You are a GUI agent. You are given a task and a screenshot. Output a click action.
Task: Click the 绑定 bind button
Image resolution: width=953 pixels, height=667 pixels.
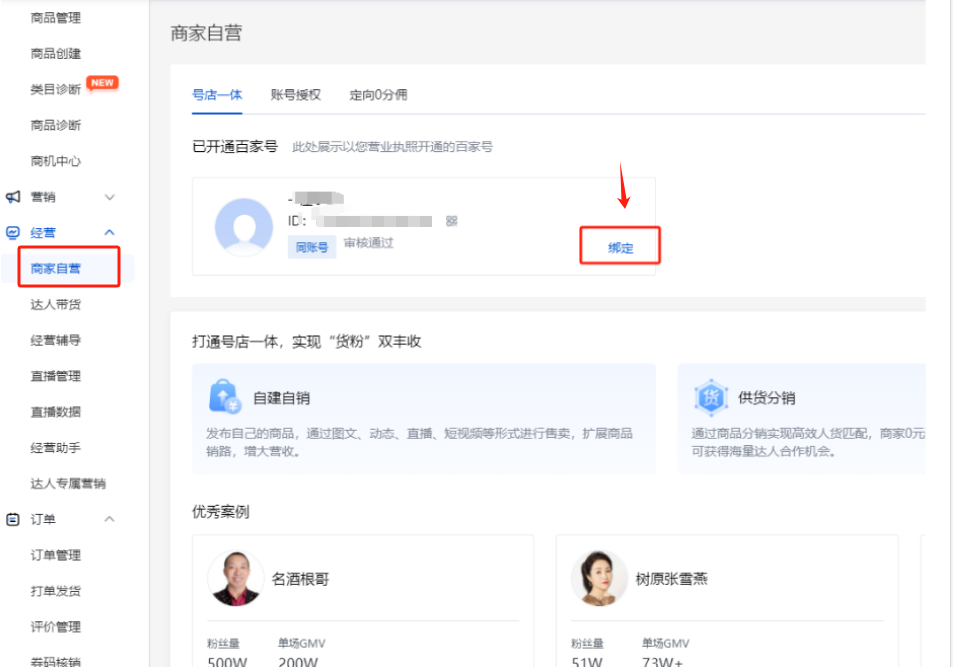620,247
